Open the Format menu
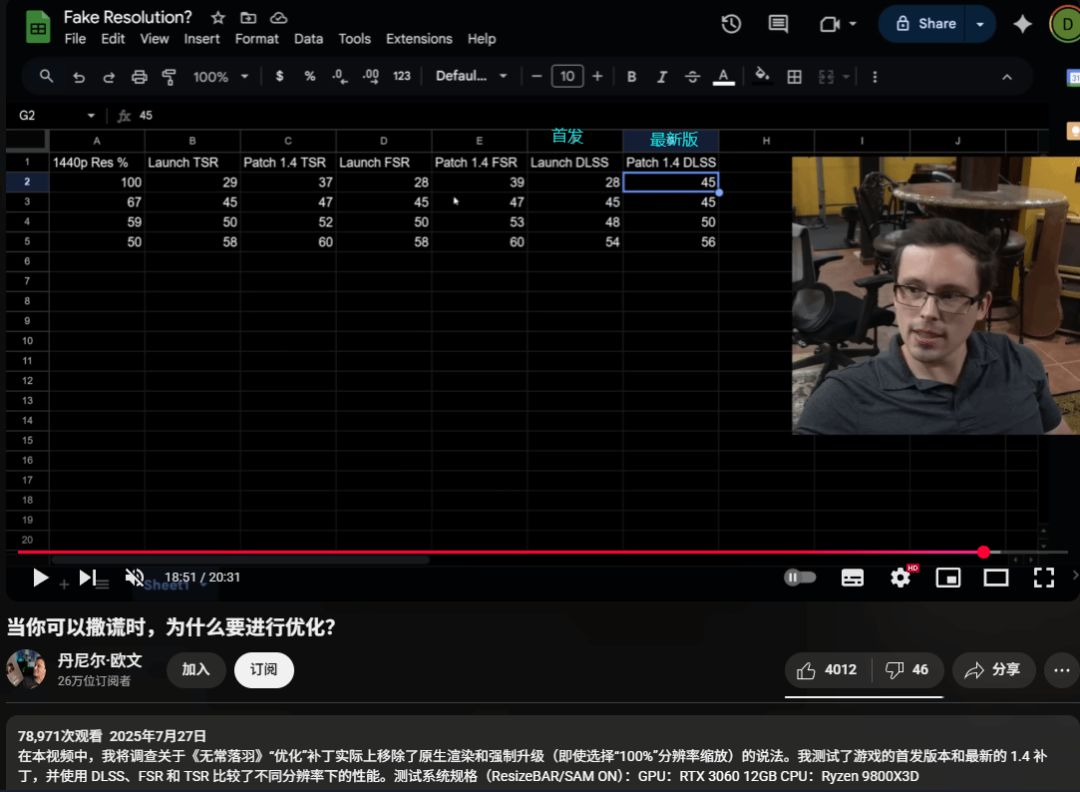 257,39
